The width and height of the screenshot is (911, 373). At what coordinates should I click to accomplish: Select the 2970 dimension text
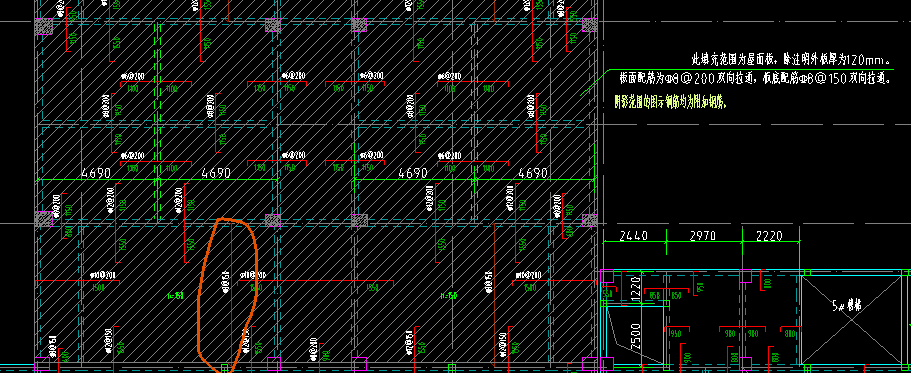coord(702,236)
